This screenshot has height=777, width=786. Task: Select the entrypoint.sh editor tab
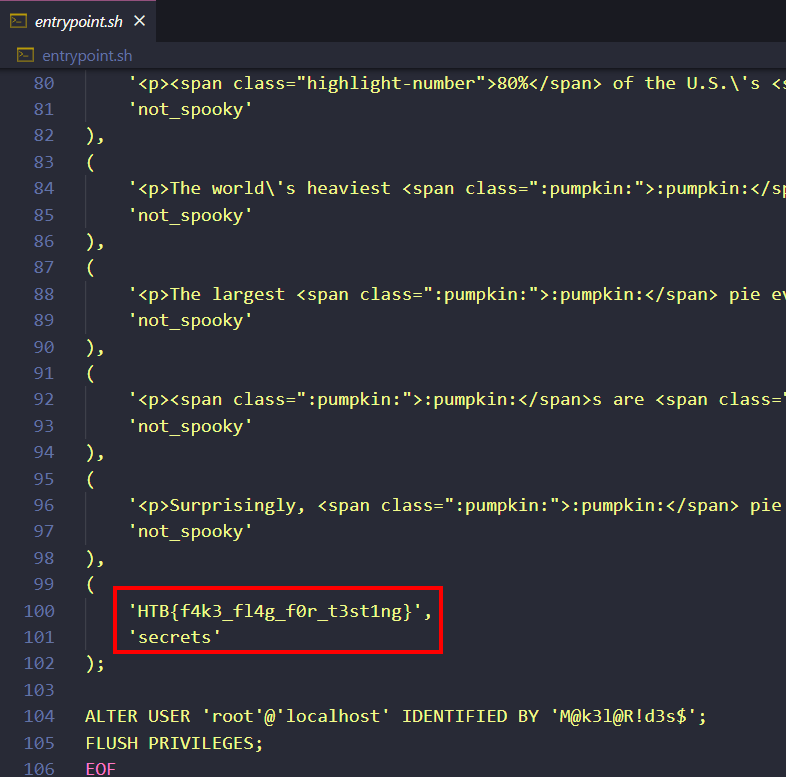(x=78, y=21)
